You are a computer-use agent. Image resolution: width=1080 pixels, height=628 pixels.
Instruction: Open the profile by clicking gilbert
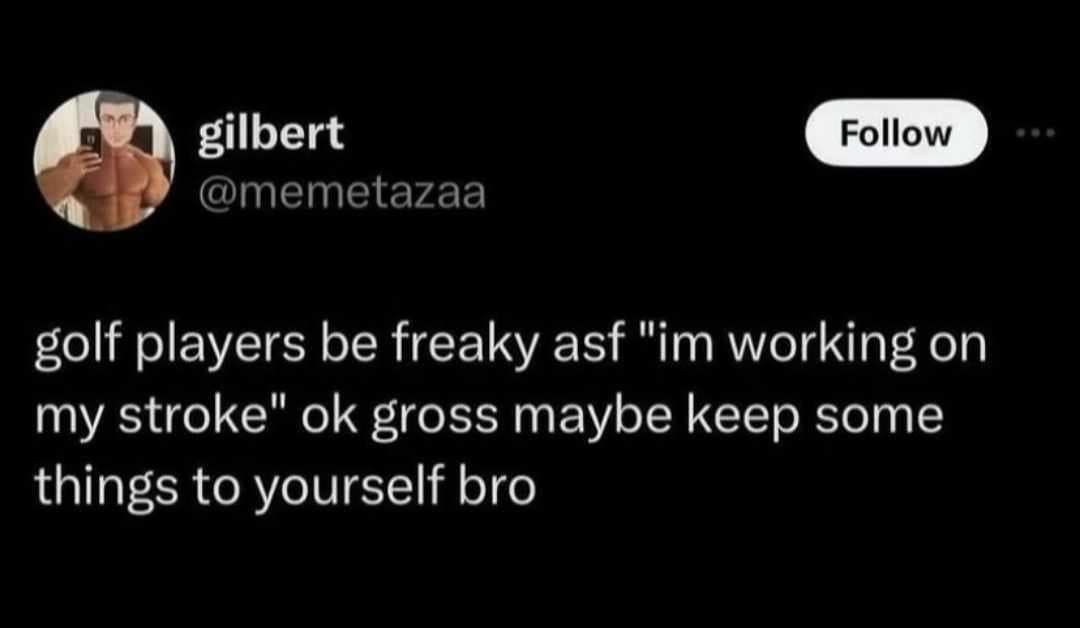[272, 131]
